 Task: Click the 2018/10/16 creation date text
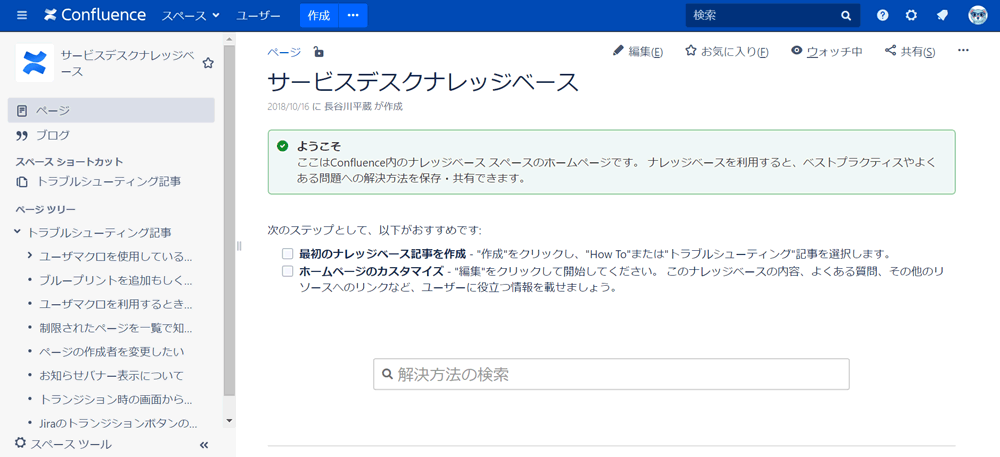tap(288, 106)
